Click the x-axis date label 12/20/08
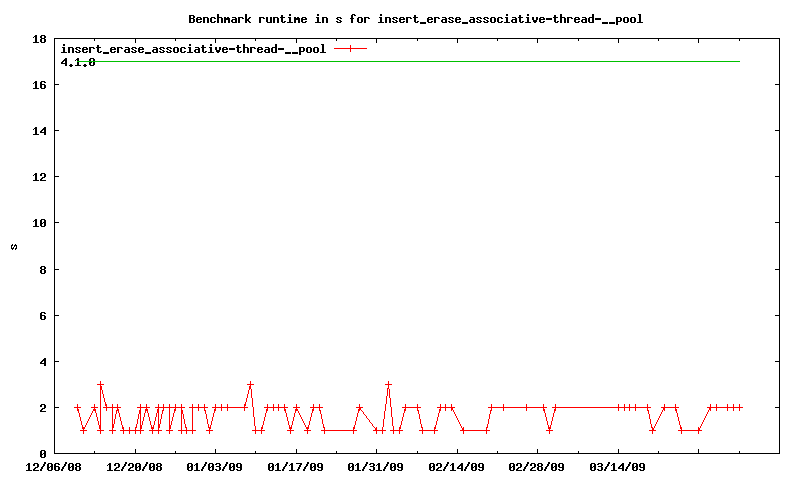 [x=134, y=466]
